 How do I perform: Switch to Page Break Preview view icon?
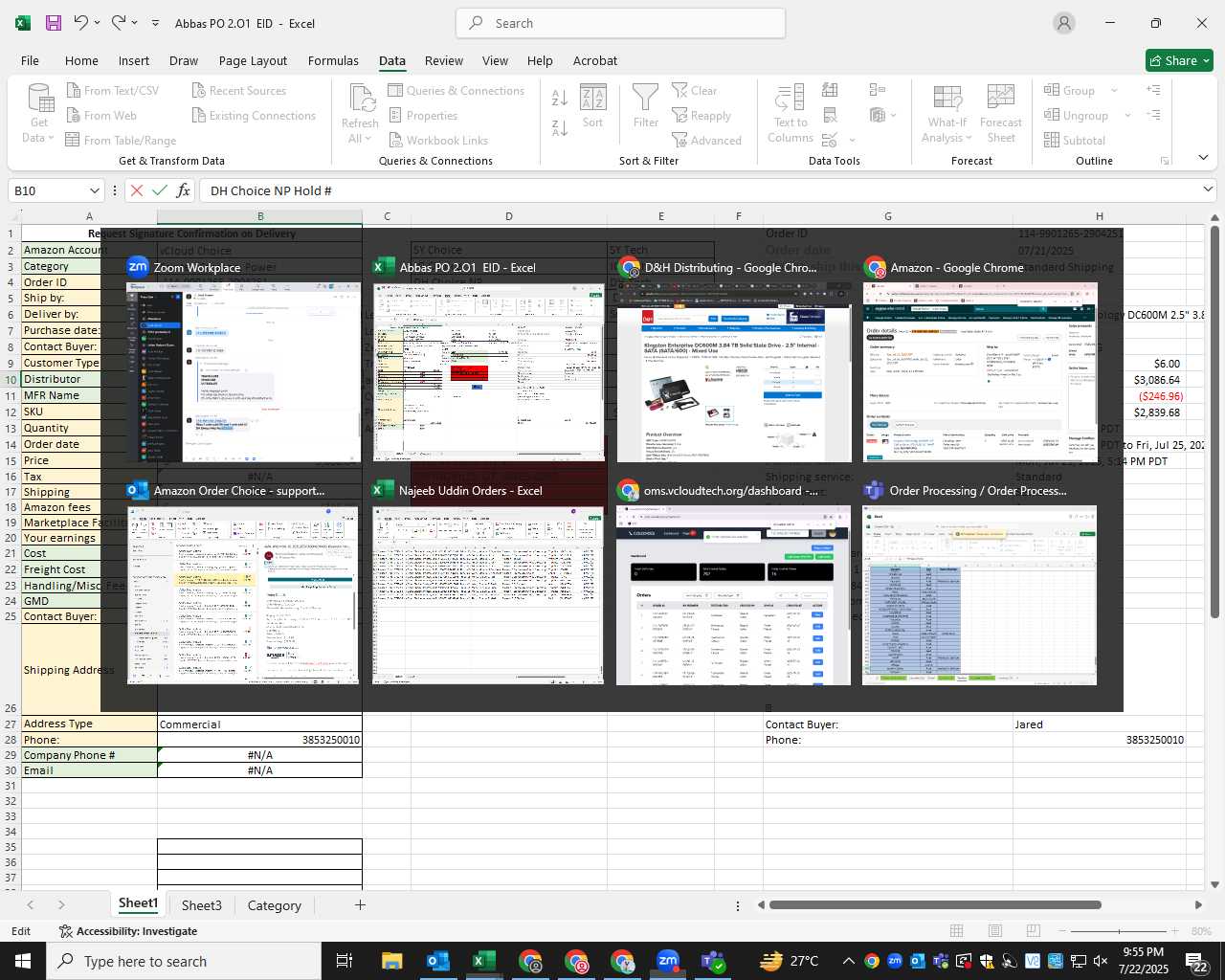tap(1034, 930)
